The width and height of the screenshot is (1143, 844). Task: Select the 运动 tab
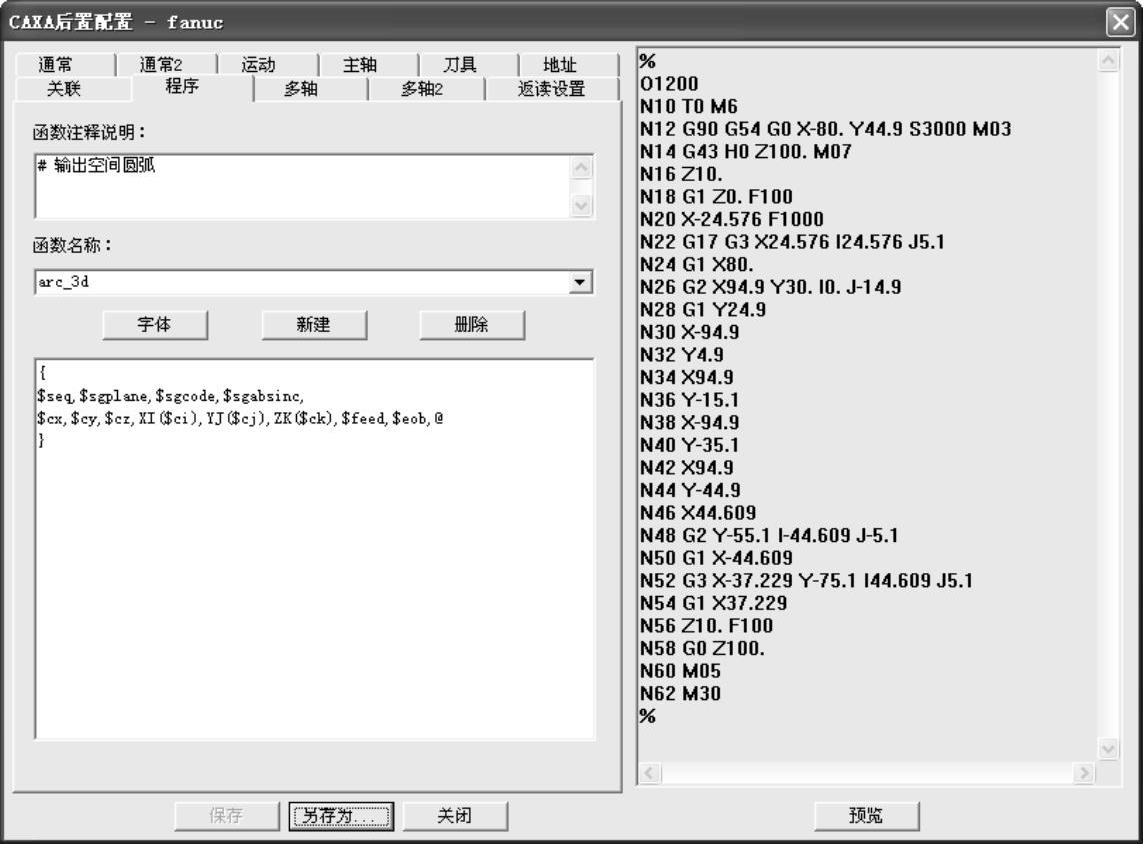(258, 65)
